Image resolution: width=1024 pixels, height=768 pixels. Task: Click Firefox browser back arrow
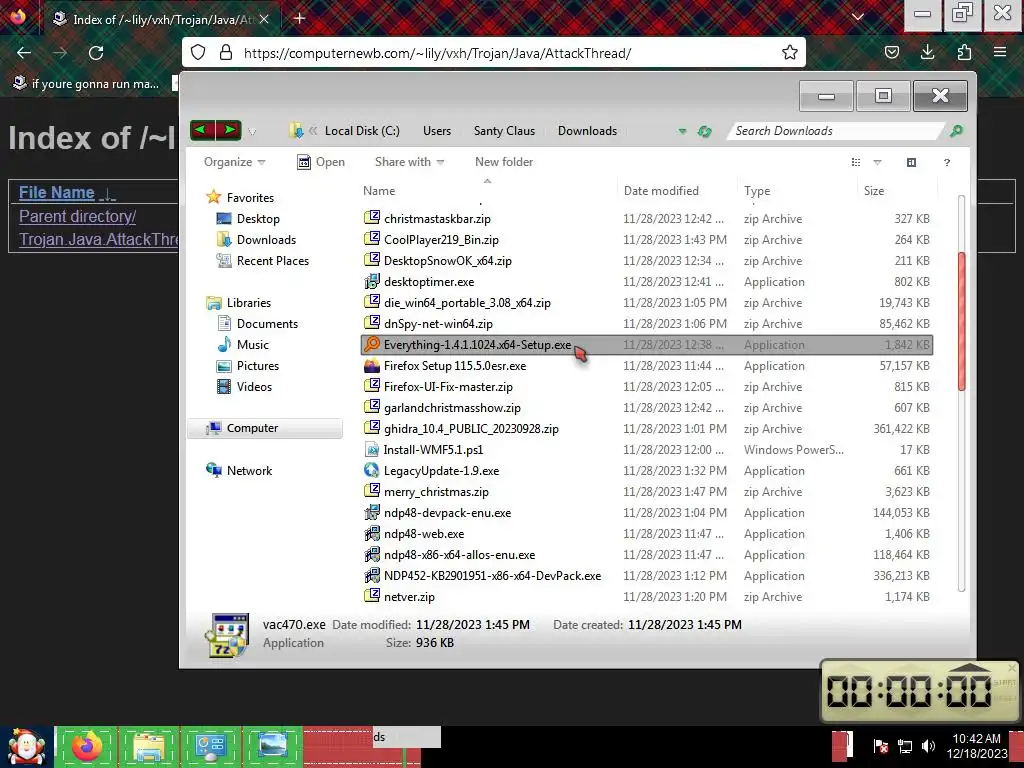click(24, 53)
